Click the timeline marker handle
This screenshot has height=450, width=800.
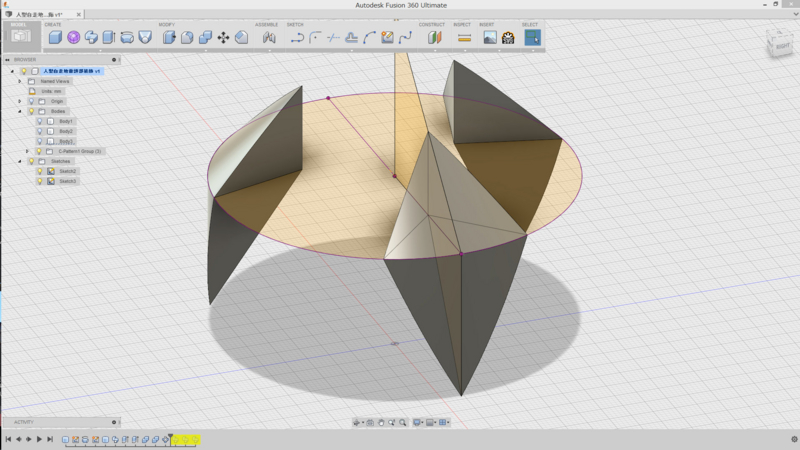point(170,436)
